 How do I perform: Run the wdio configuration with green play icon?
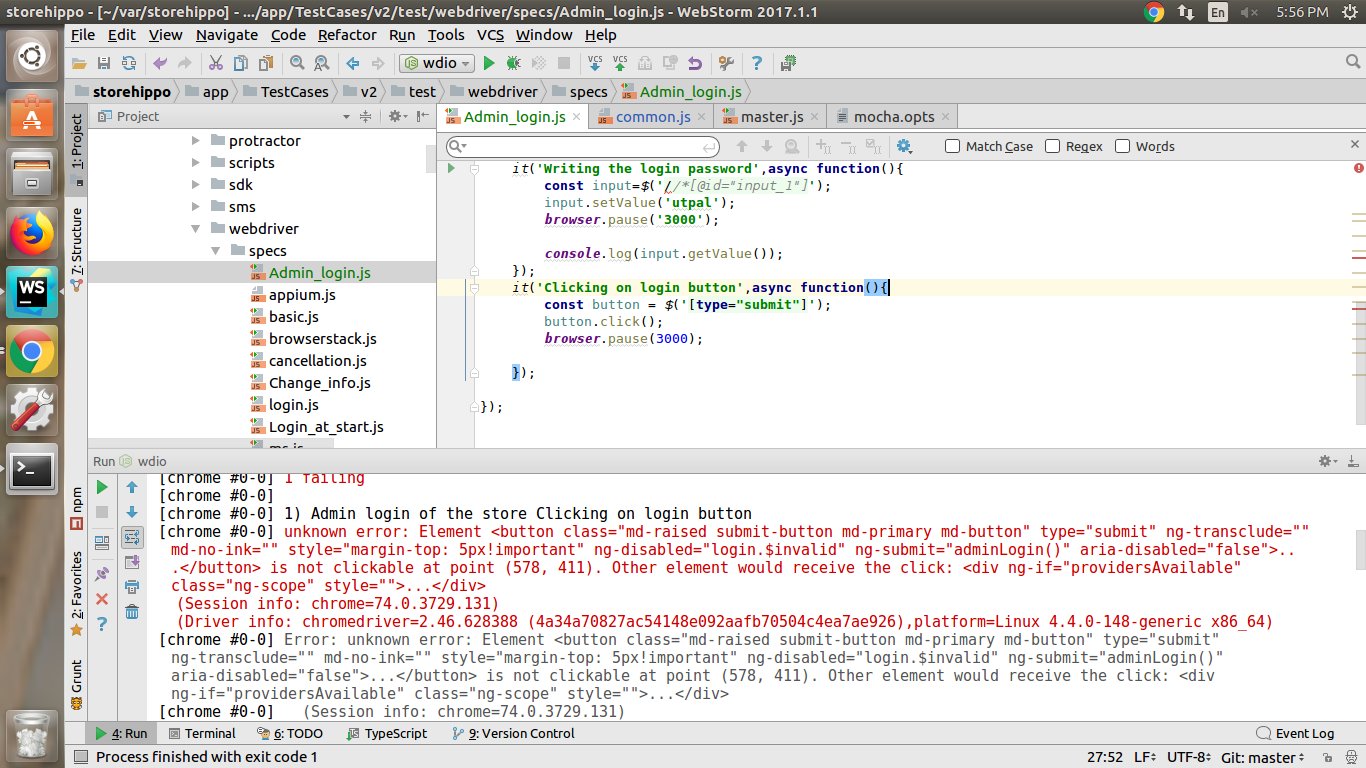(x=490, y=62)
